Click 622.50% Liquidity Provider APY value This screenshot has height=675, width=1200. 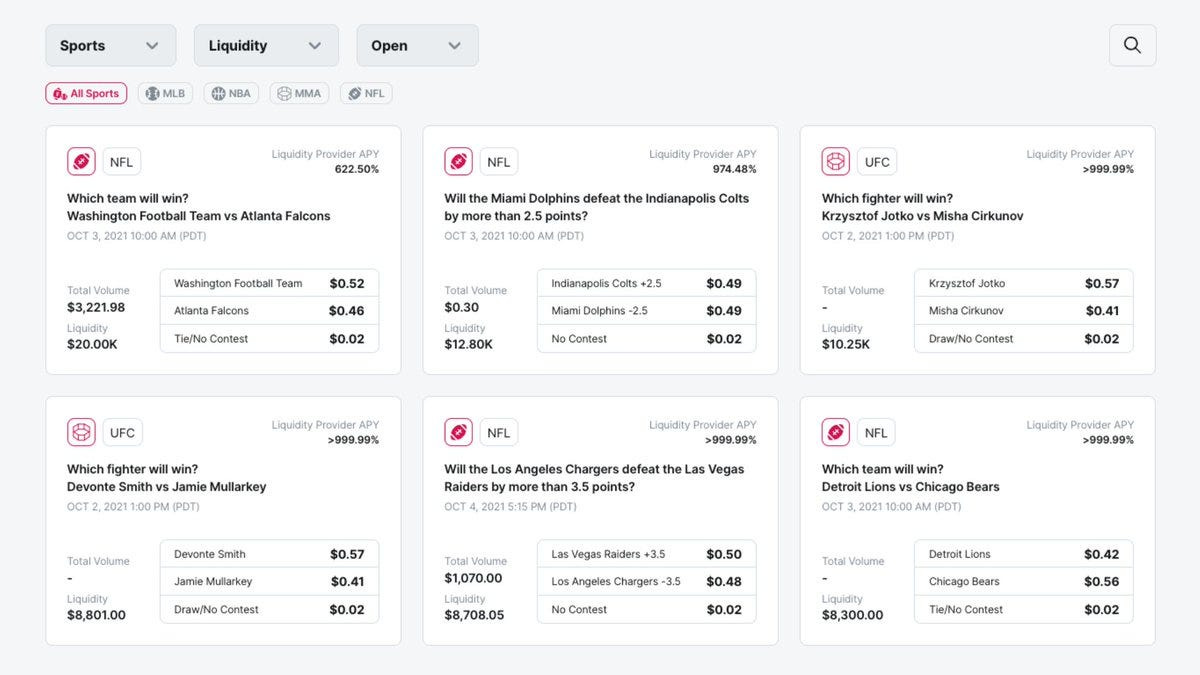click(x=357, y=169)
